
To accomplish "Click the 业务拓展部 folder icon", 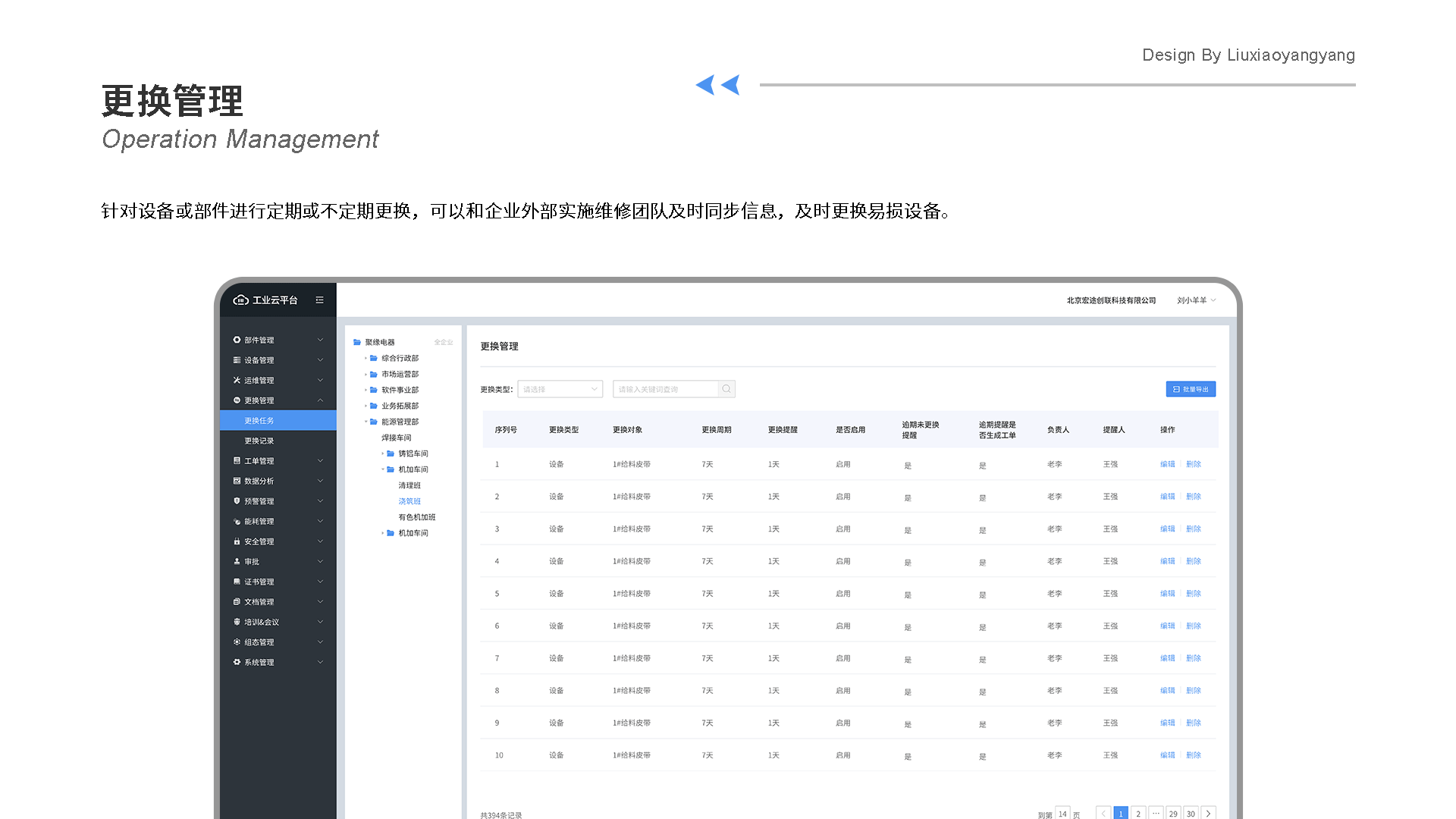I will pyautogui.click(x=374, y=406).
